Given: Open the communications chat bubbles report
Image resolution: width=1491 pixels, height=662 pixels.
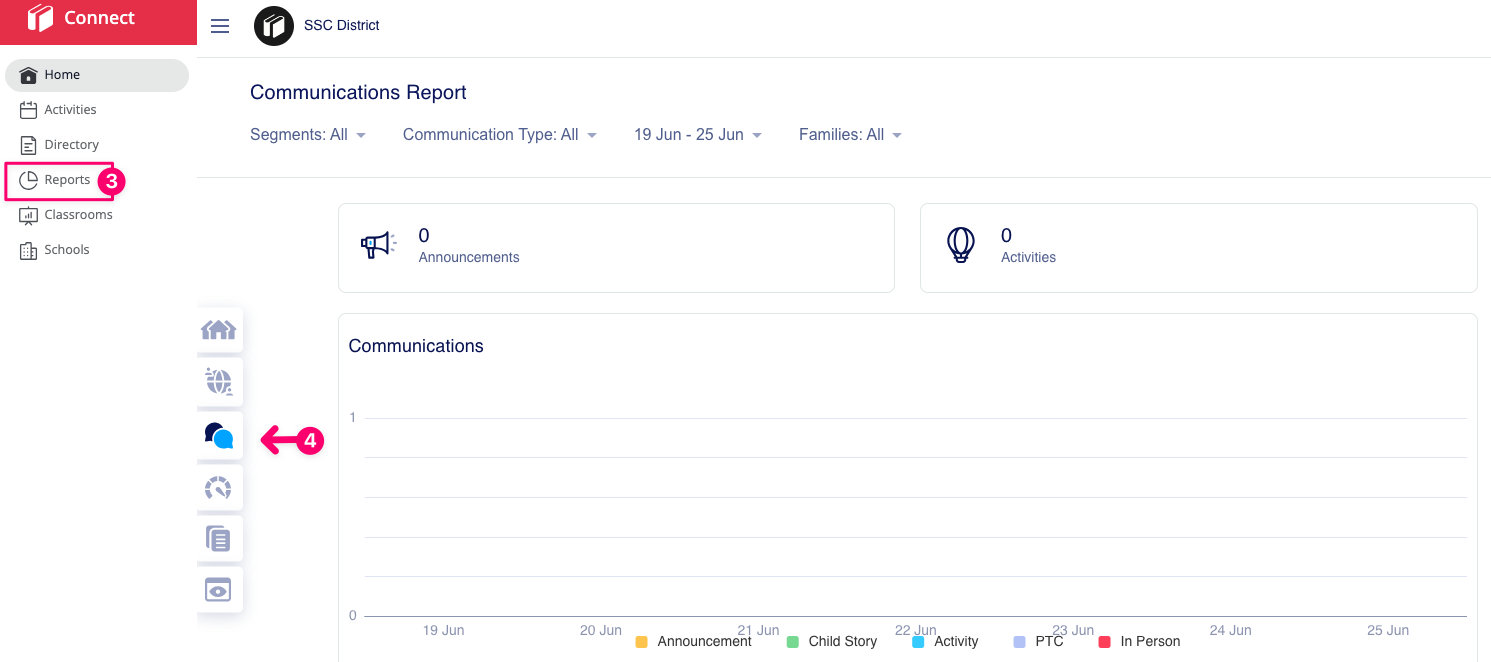Looking at the screenshot, I should pyautogui.click(x=219, y=435).
